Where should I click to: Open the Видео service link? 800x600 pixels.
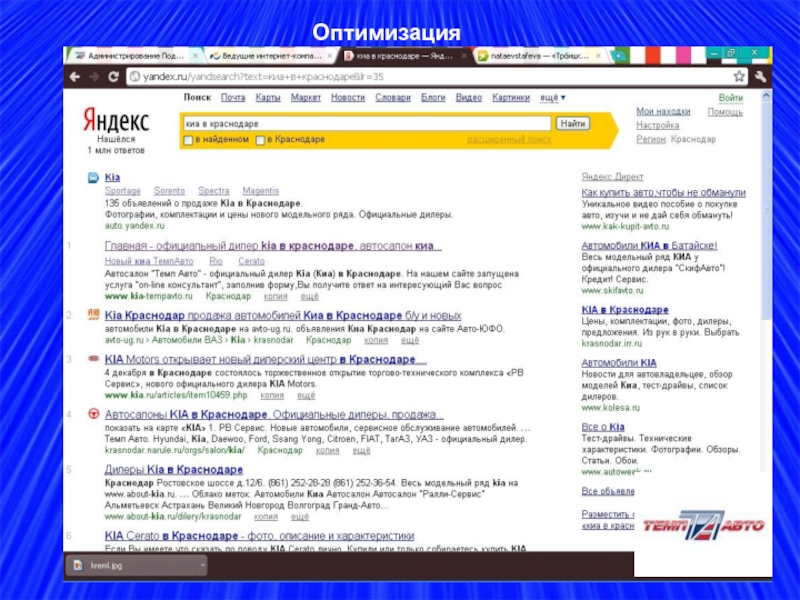click(469, 97)
